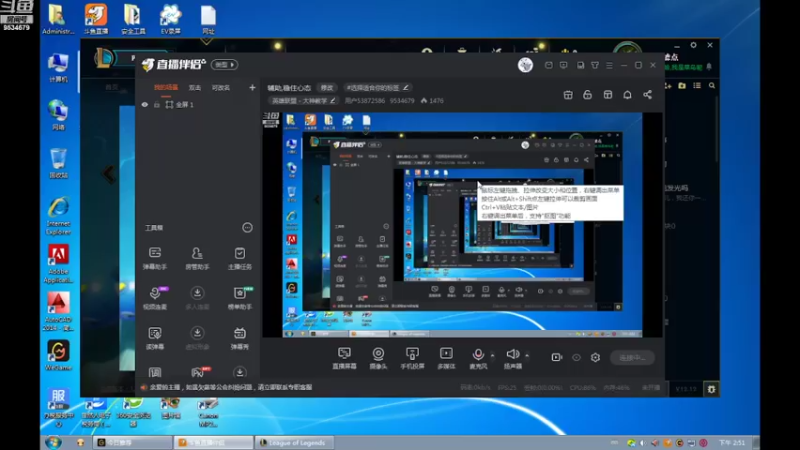Screen dimensions: 800x450
Task: Add 手机投屏 phone cast source
Action: click(x=412, y=358)
